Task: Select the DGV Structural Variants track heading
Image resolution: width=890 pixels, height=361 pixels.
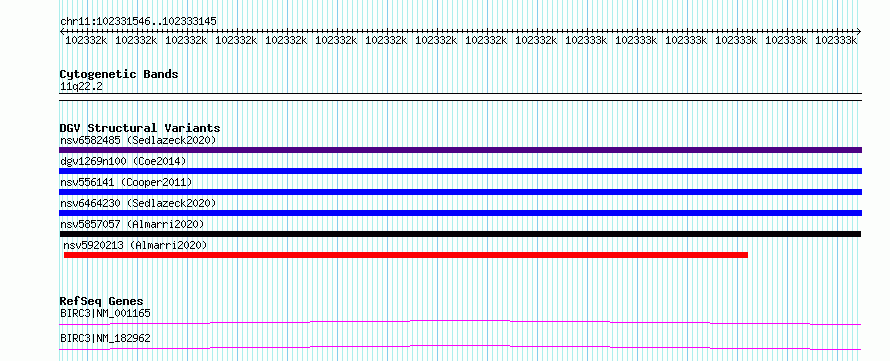Action: tap(140, 128)
